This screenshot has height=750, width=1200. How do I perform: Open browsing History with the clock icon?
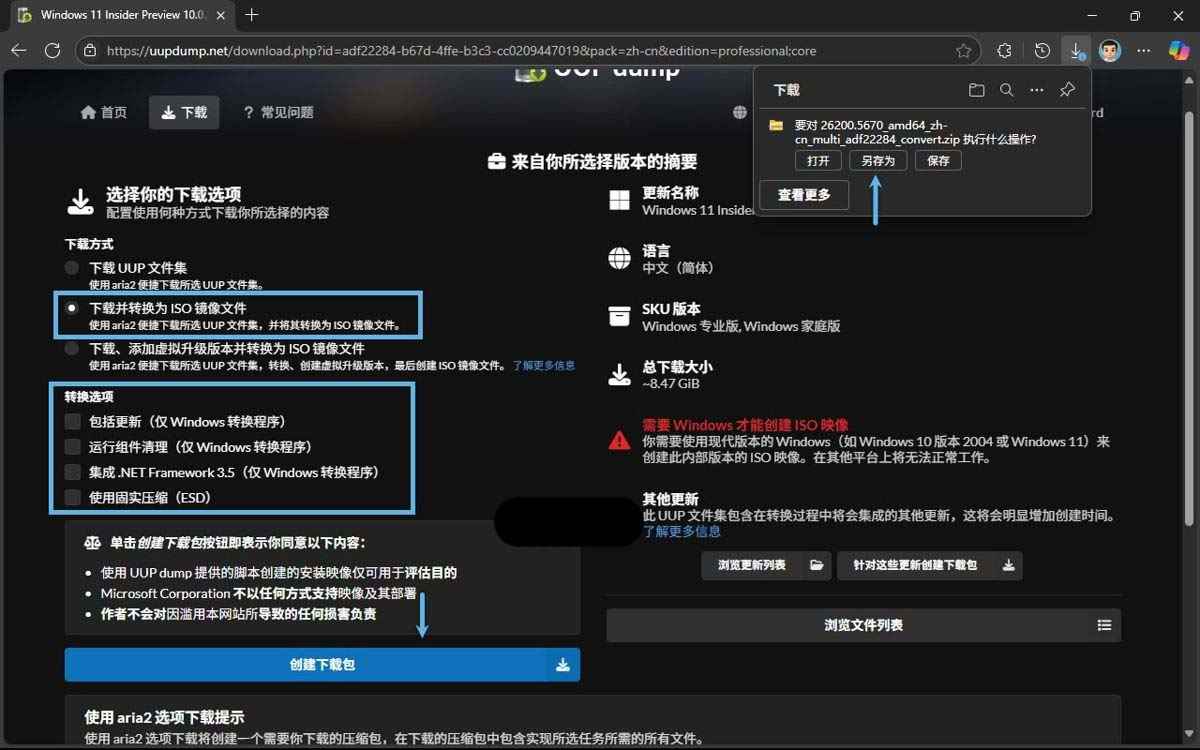(1041, 50)
